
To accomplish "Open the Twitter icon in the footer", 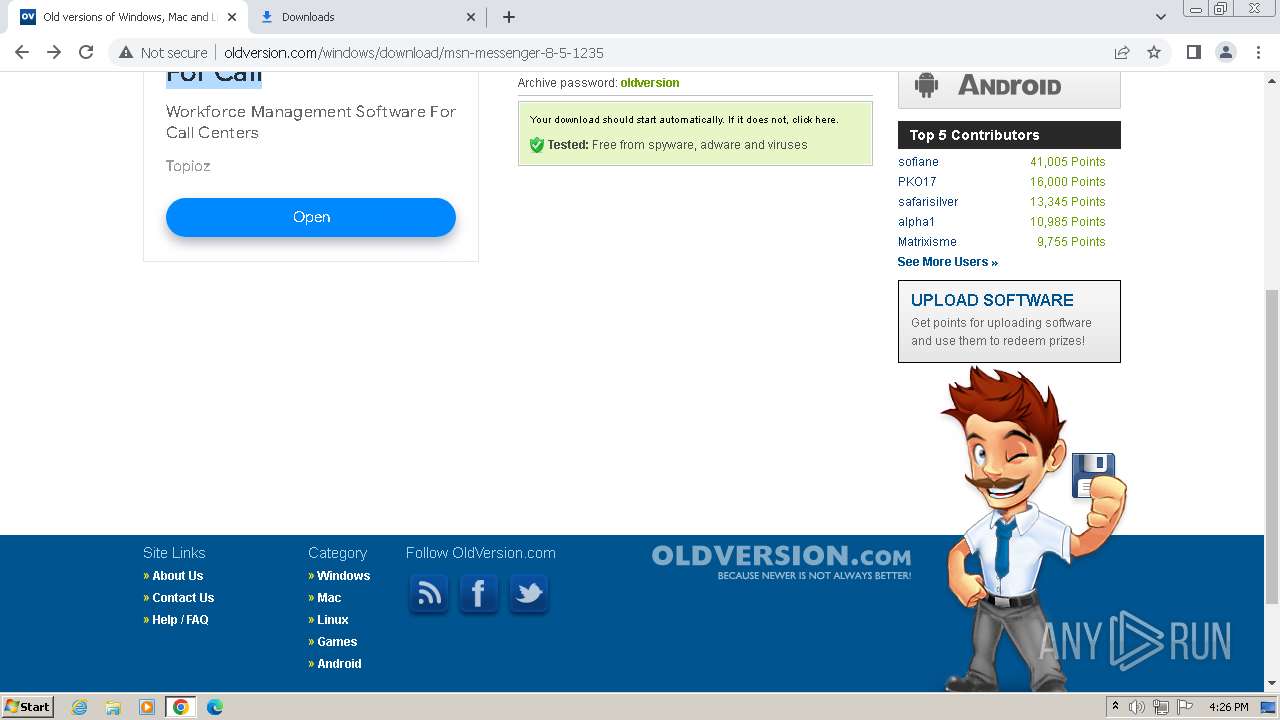I will [x=528, y=594].
